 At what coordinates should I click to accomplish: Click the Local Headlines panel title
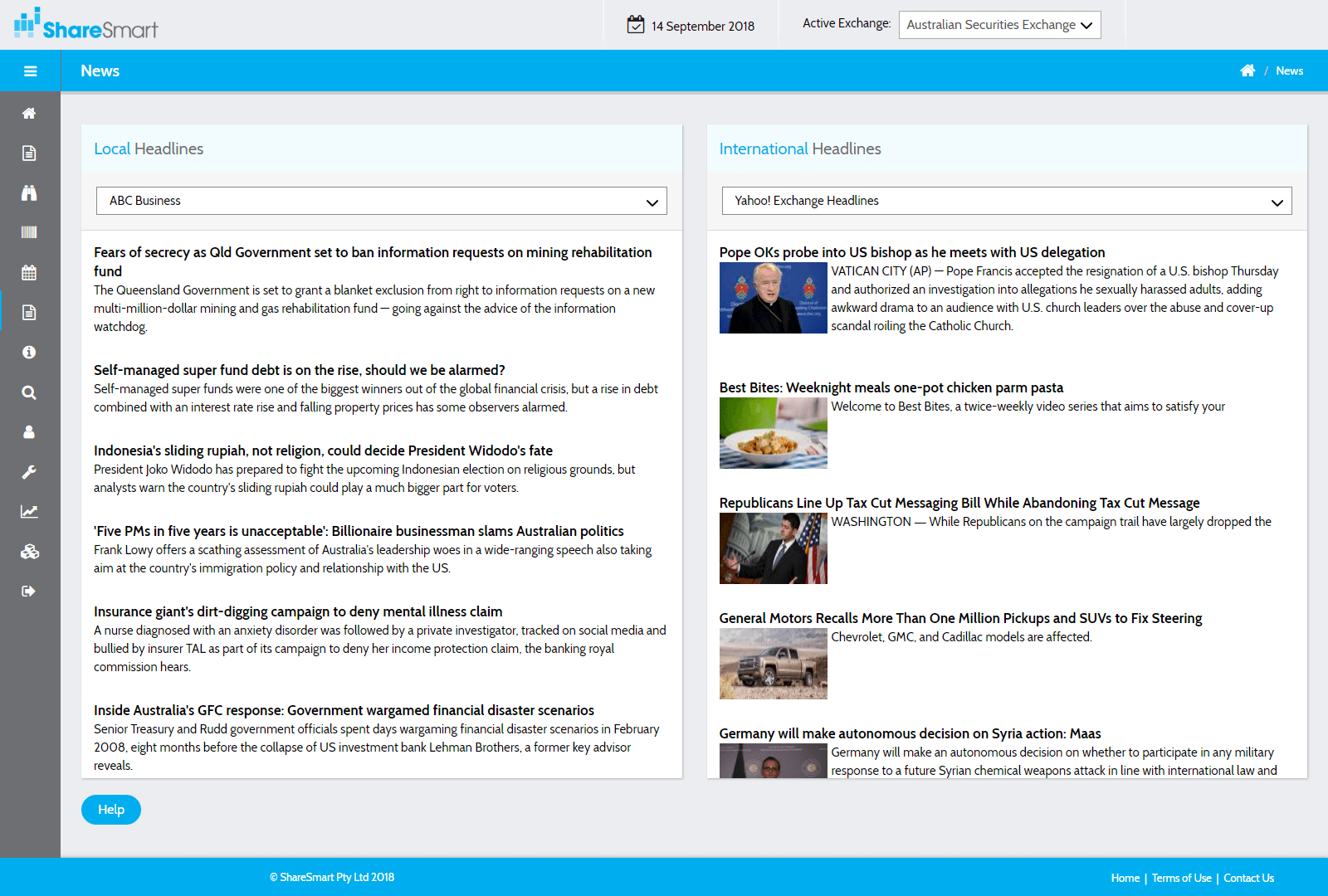pos(149,149)
